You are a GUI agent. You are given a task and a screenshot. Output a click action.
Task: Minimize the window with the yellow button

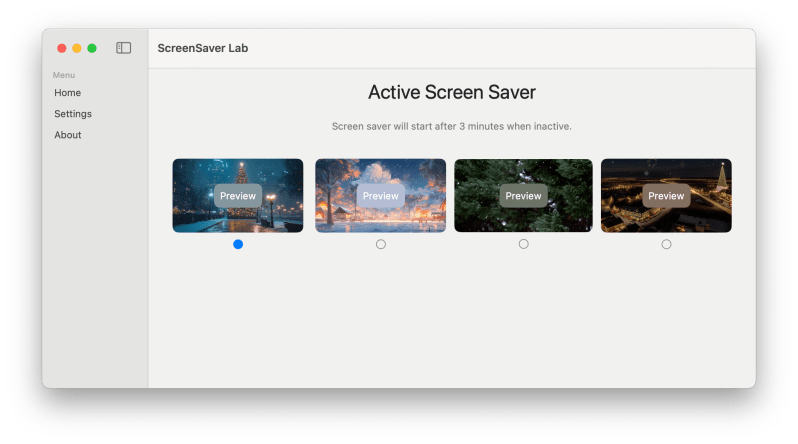pyautogui.click(x=77, y=48)
